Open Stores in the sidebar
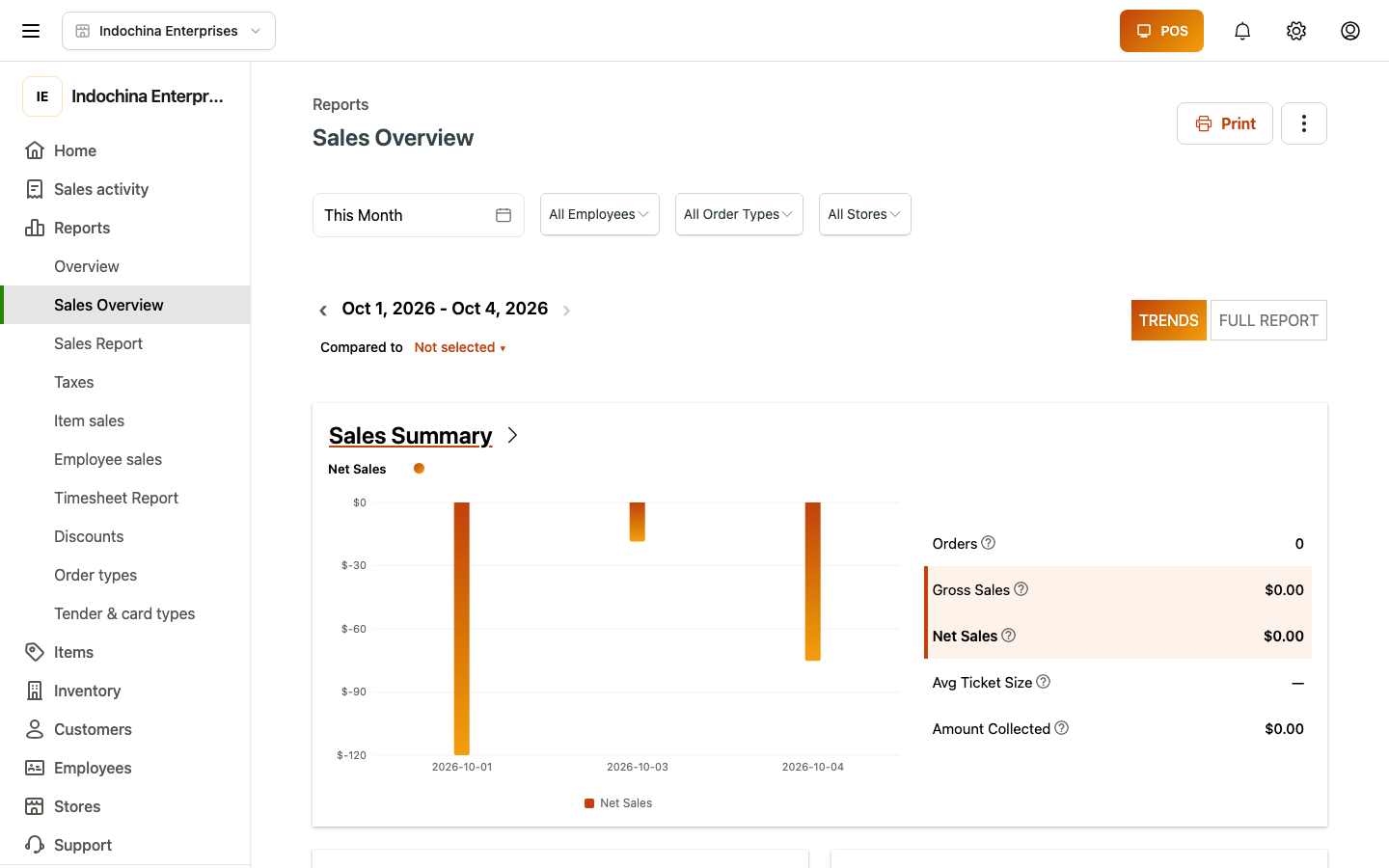The image size is (1389, 868). click(125, 806)
